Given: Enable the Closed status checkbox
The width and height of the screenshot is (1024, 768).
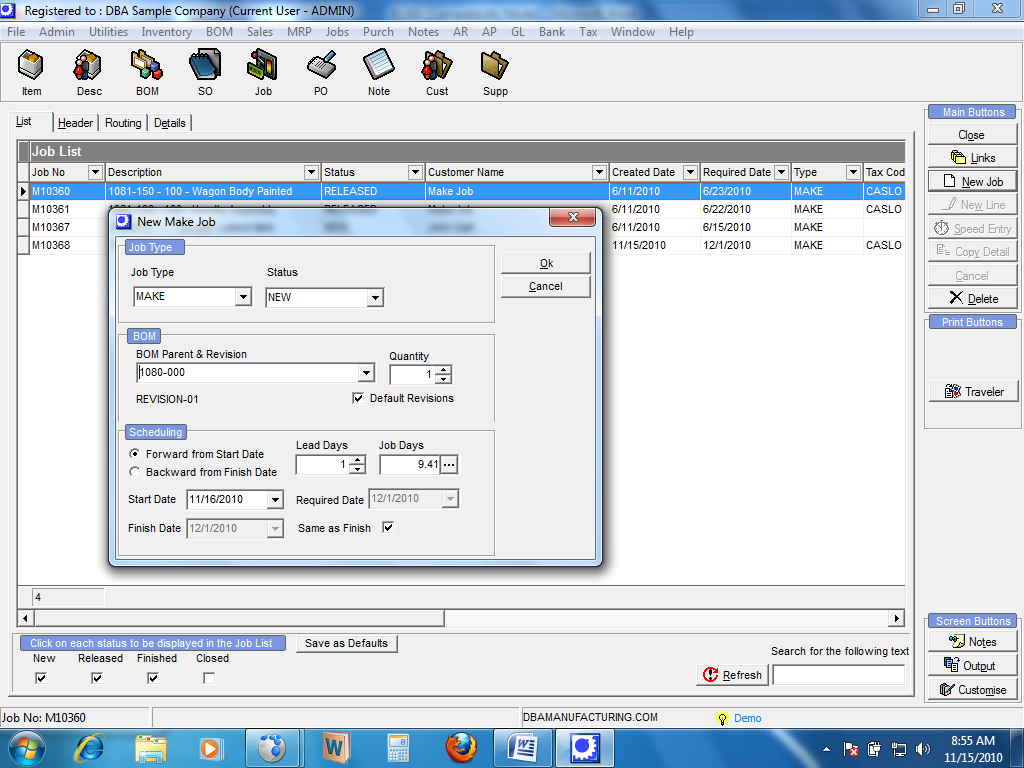Looking at the screenshot, I should pos(209,678).
